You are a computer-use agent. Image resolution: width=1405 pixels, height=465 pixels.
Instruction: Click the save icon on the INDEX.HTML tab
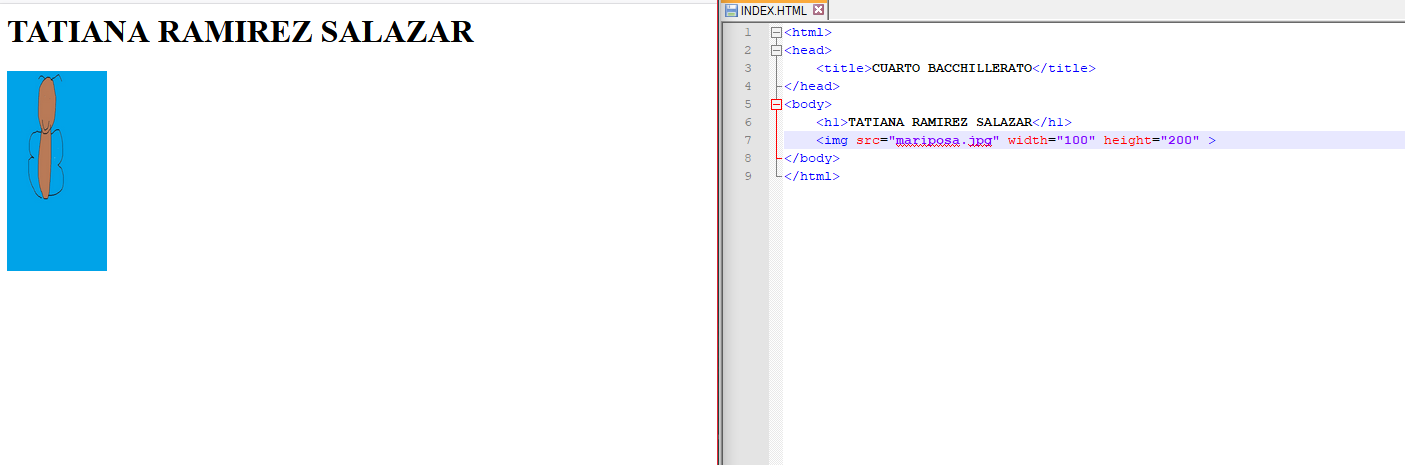pyautogui.click(x=731, y=10)
